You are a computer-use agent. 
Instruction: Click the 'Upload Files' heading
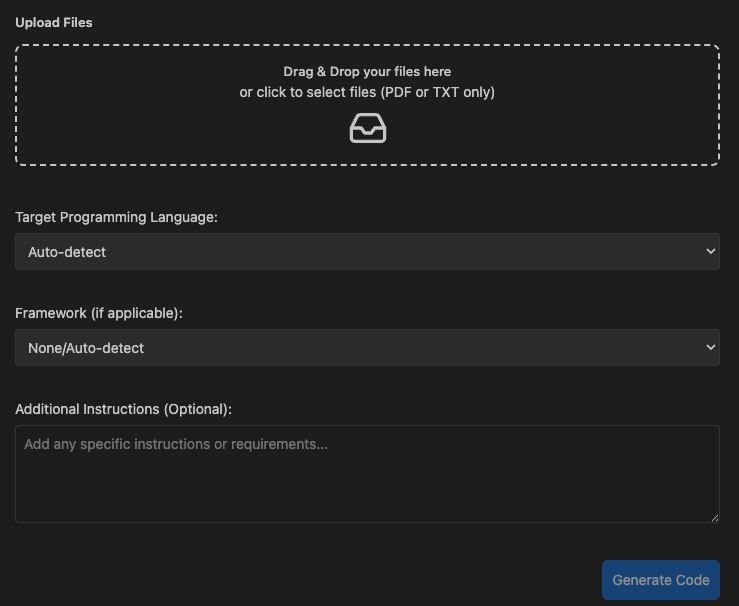pyautogui.click(x=54, y=23)
